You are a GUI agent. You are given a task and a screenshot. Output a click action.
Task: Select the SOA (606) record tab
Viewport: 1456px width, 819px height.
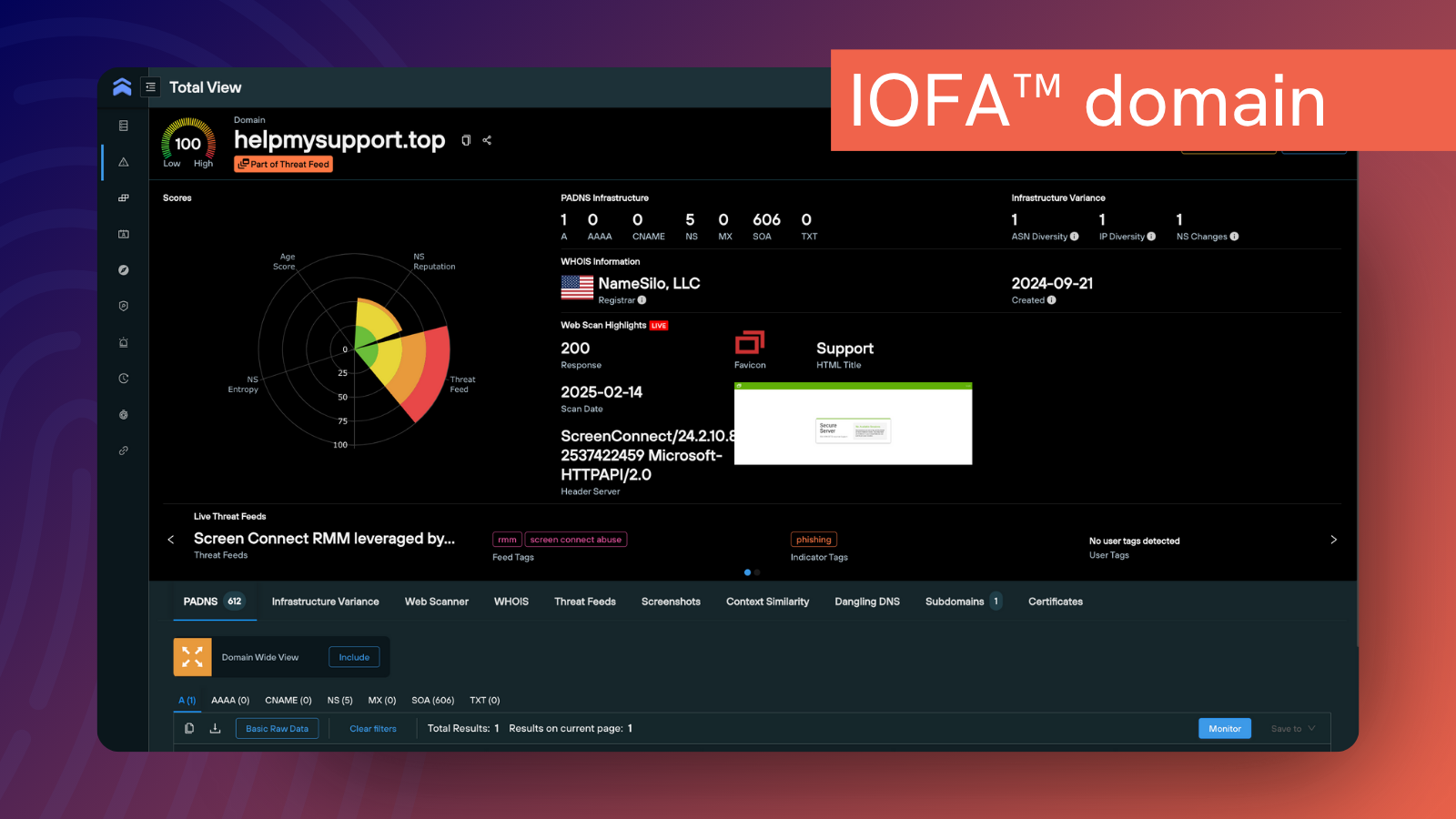[x=432, y=701]
